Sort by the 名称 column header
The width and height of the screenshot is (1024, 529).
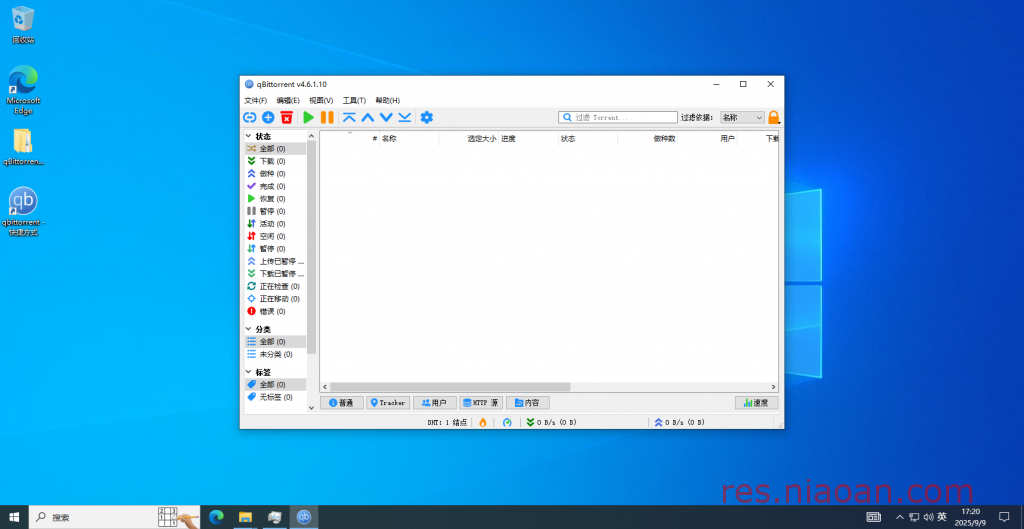tap(409, 138)
